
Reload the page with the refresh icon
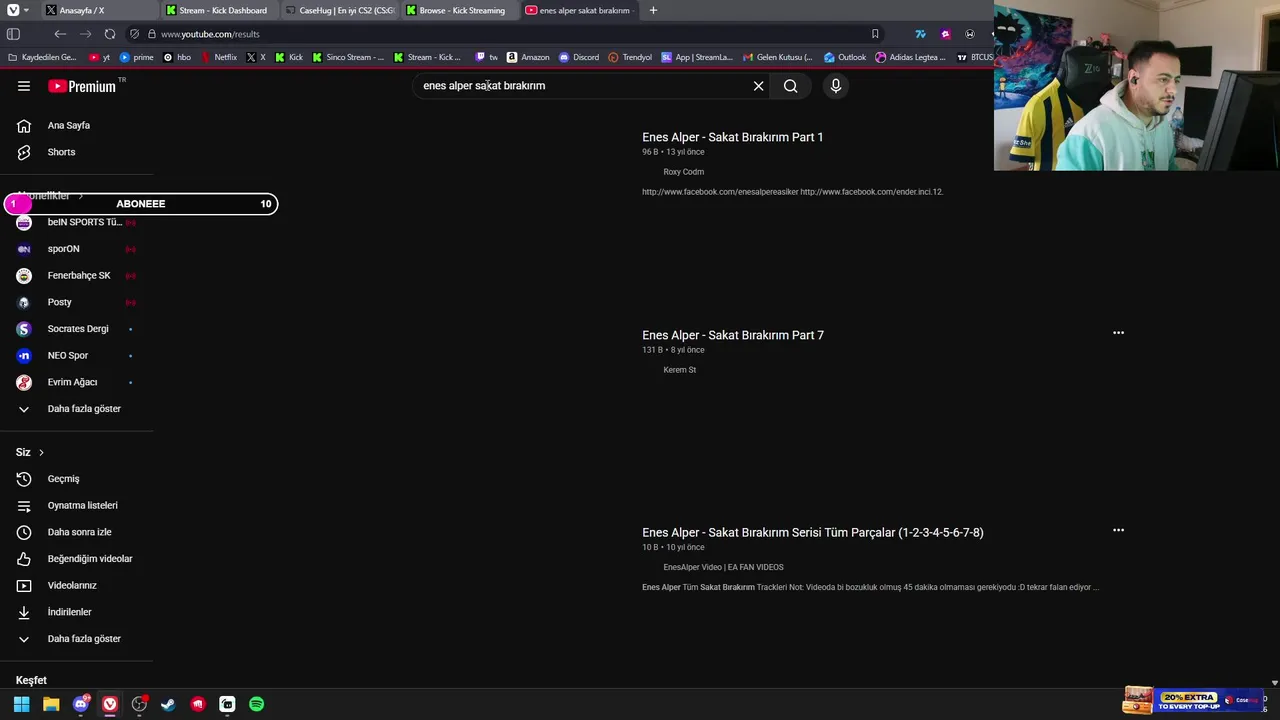[x=110, y=34]
